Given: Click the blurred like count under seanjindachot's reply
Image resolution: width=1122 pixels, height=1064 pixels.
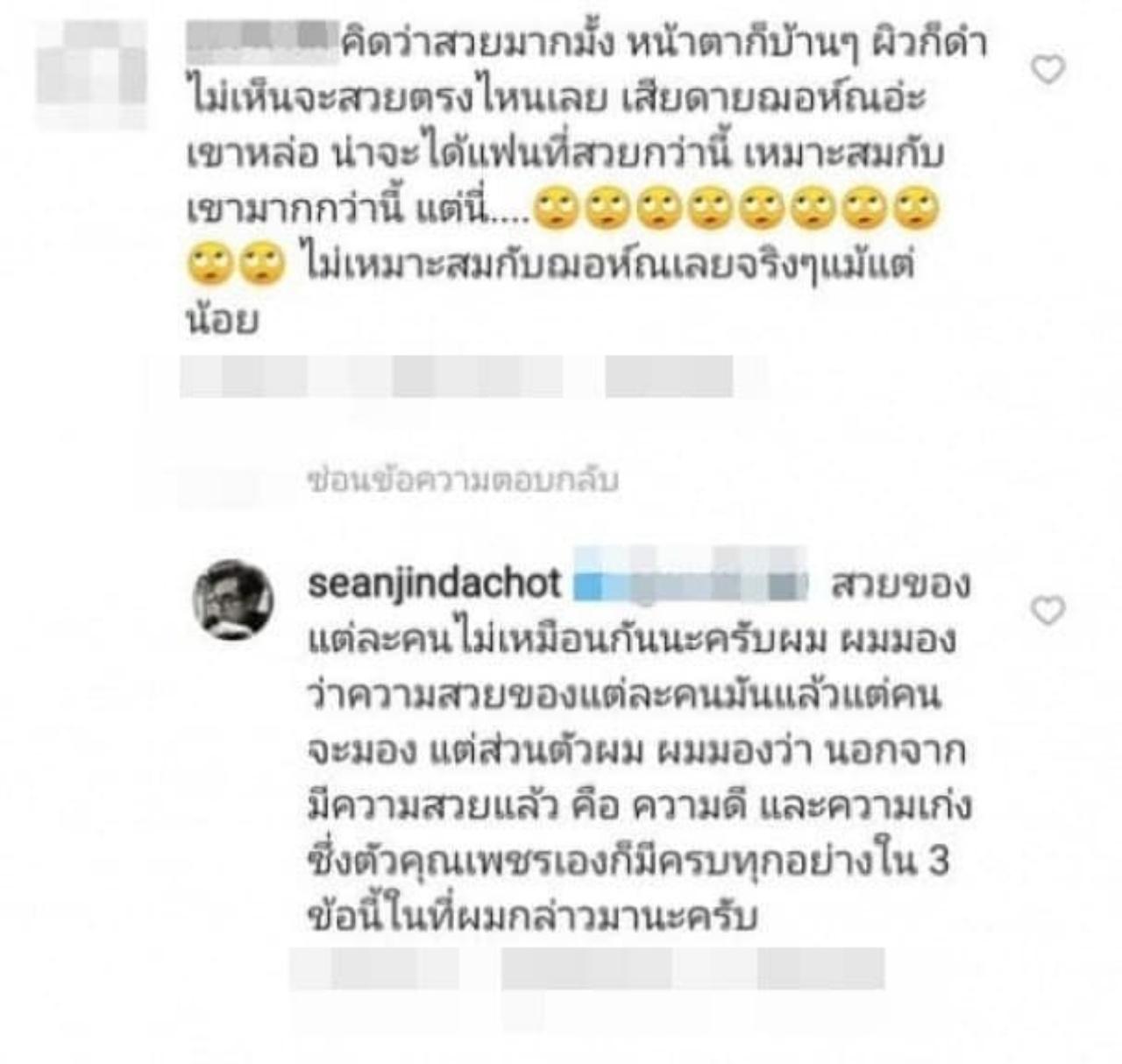Looking at the screenshot, I should pyautogui.click(x=587, y=968).
